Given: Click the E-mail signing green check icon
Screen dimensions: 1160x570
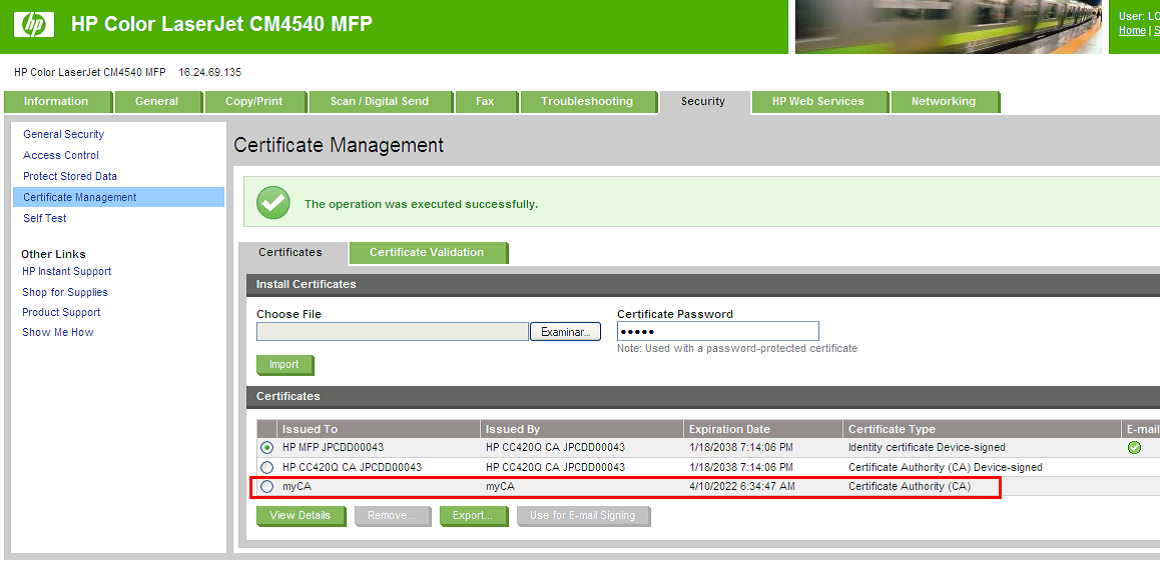Looking at the screenshot, I should coord(1134,448).
